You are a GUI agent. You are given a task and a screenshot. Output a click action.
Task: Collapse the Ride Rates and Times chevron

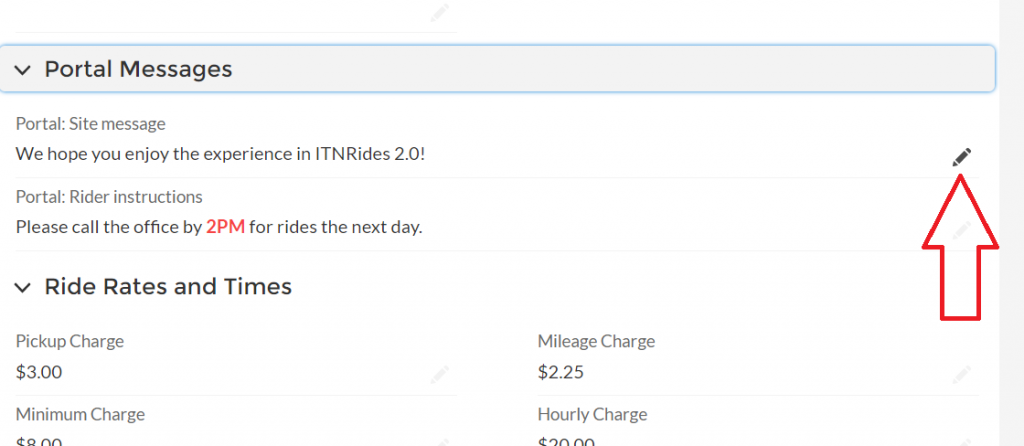pos(23,288)
